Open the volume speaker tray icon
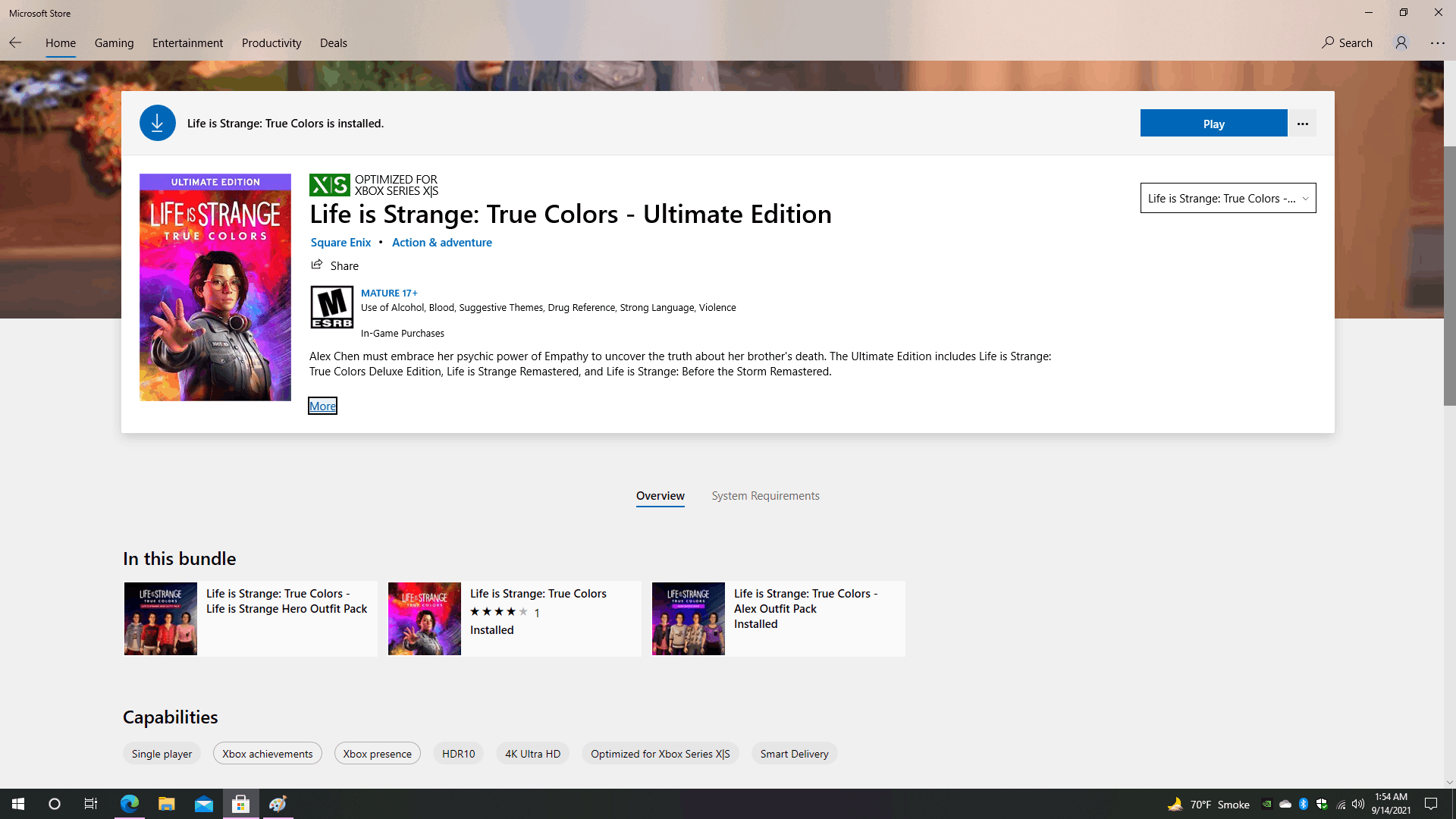 click(x=1358, y=804)
